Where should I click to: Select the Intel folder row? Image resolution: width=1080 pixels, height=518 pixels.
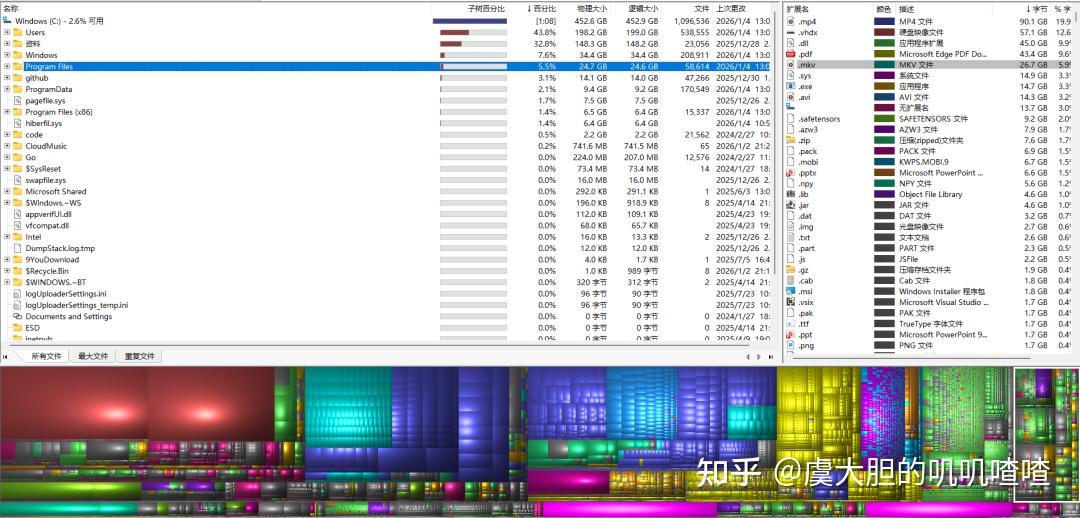(386, 237)
